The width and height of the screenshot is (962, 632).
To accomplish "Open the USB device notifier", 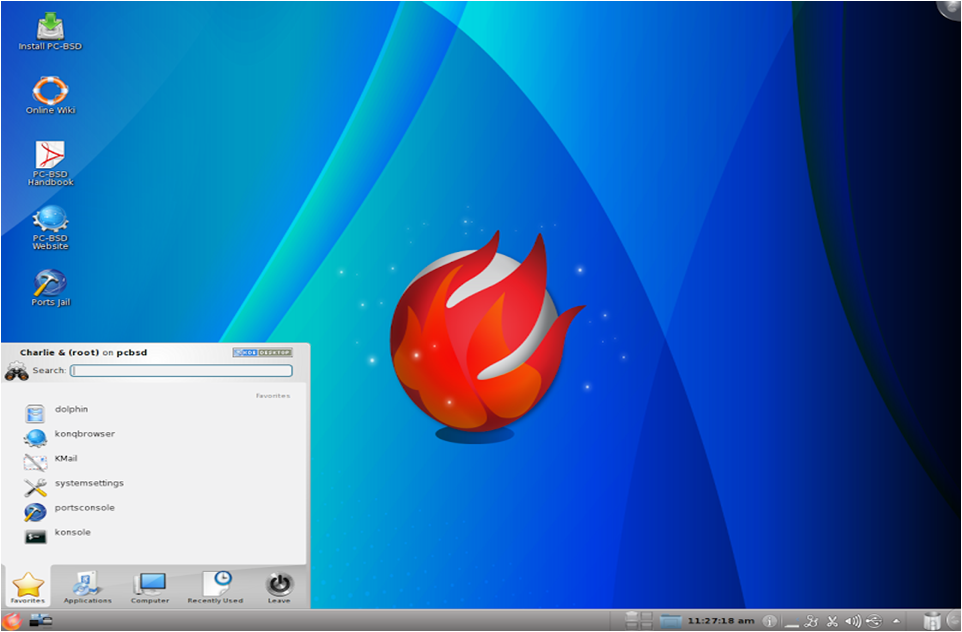I will (x=875, y=619).
